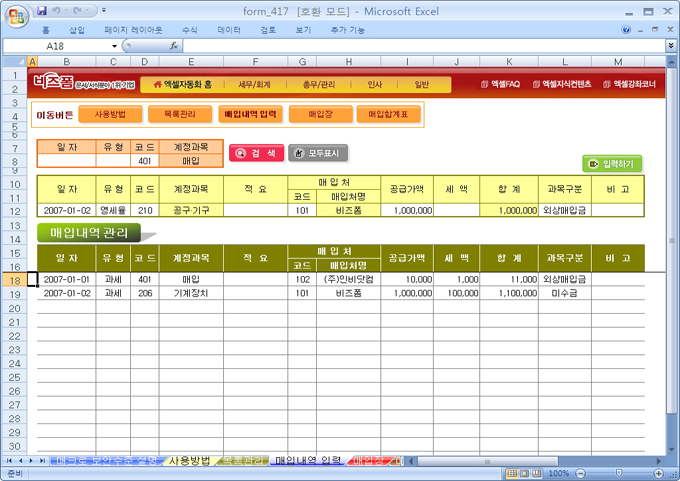680x481 pixels.
Task: Open the 엑셀FAQ link
Action: tap(500, 84)
